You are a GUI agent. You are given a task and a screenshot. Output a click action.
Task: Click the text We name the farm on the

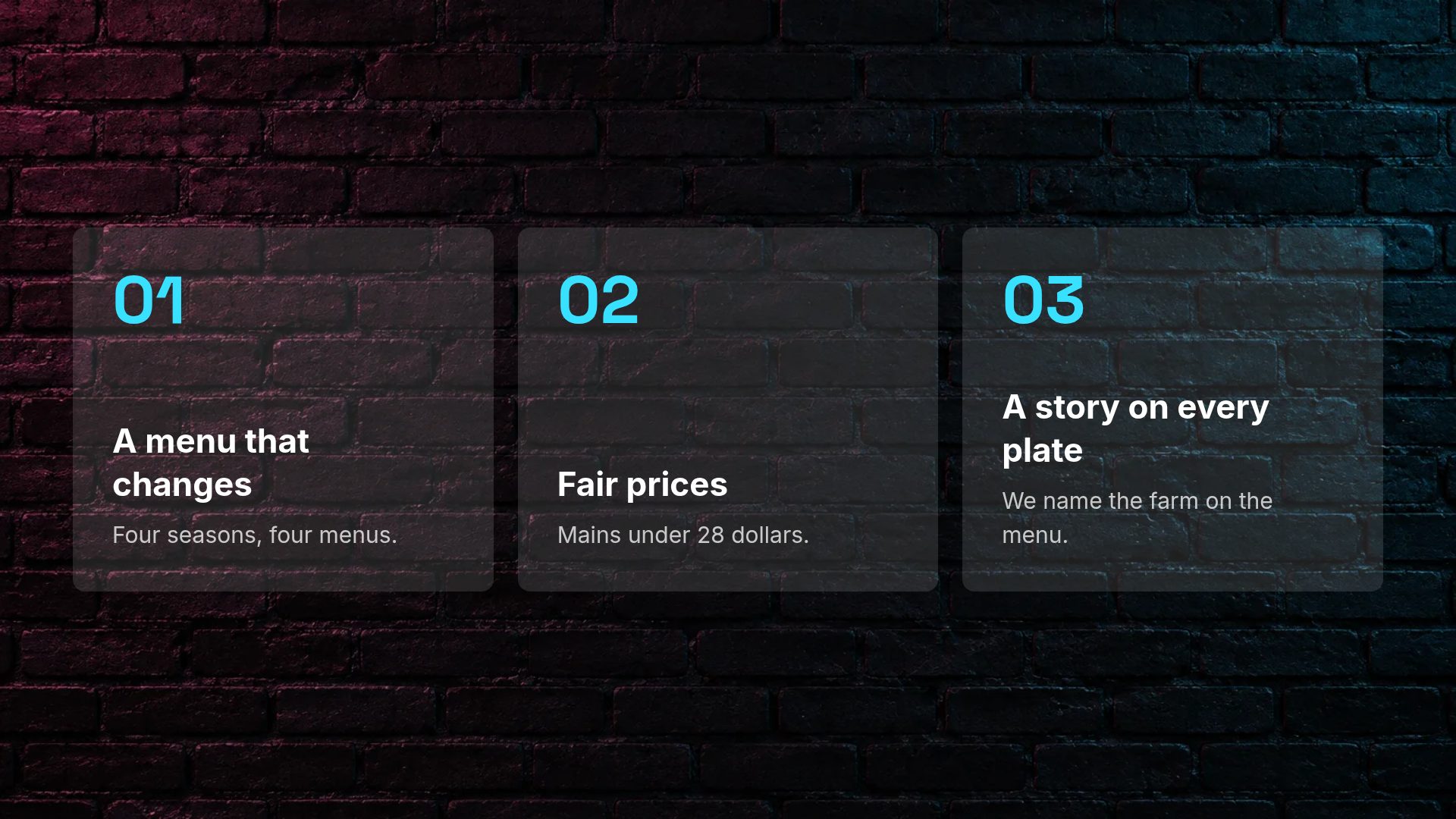[1137, 501]
